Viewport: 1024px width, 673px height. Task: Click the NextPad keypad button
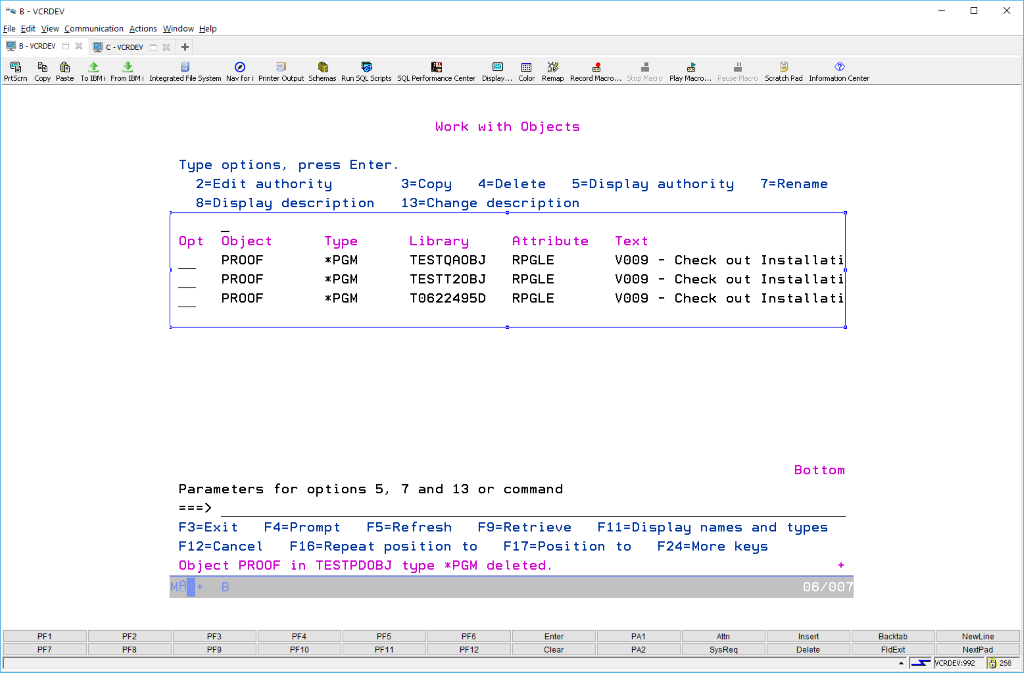pyautogui.click(x=978, y=650)
